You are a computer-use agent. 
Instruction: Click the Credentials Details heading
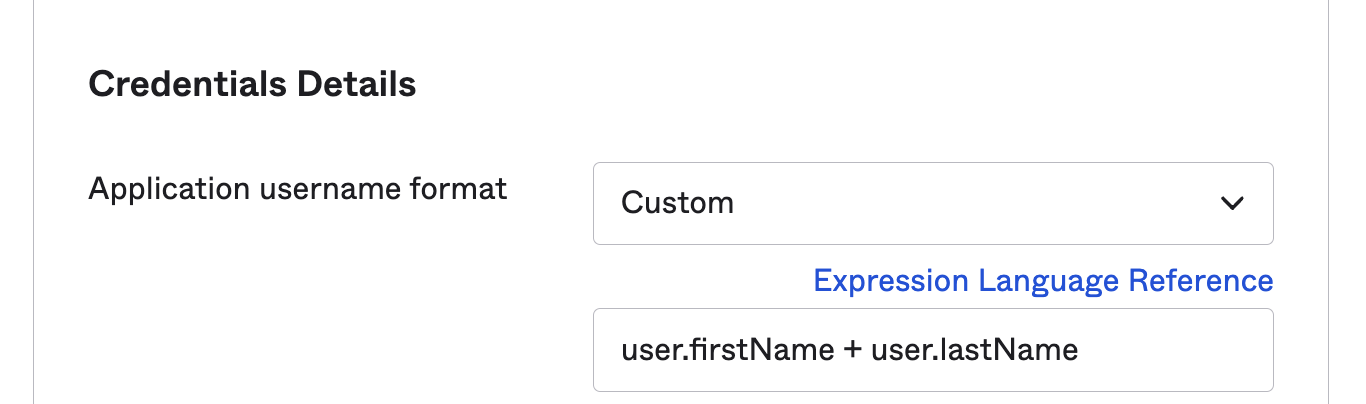(x=252, y=84)
